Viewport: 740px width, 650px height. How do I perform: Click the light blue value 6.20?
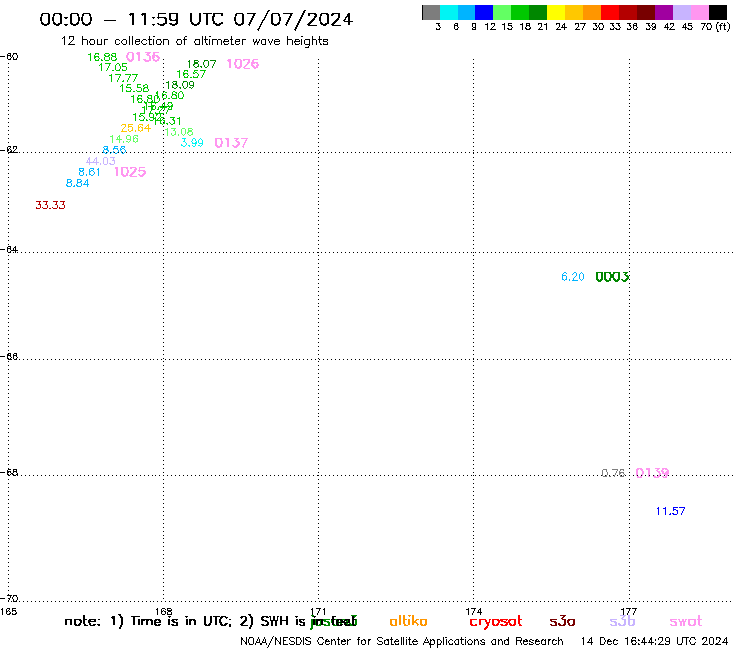(x=573, y=277)
